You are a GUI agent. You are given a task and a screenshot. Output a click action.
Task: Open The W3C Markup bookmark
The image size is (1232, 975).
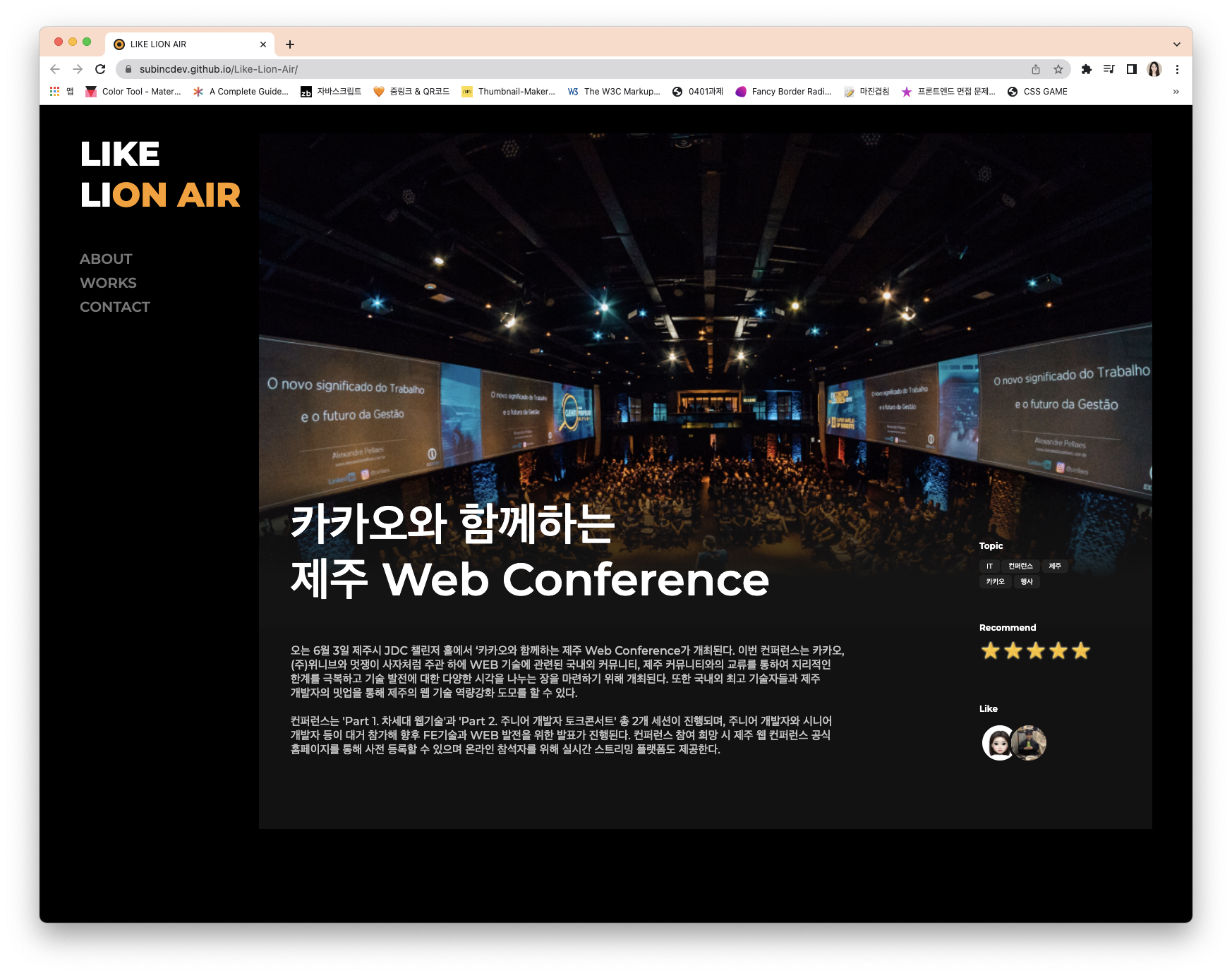point(614,92)
